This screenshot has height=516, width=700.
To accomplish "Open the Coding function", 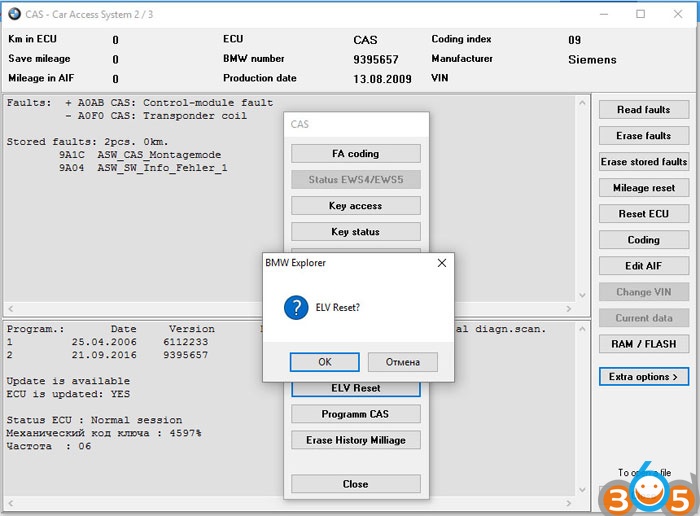I will 643,240.
